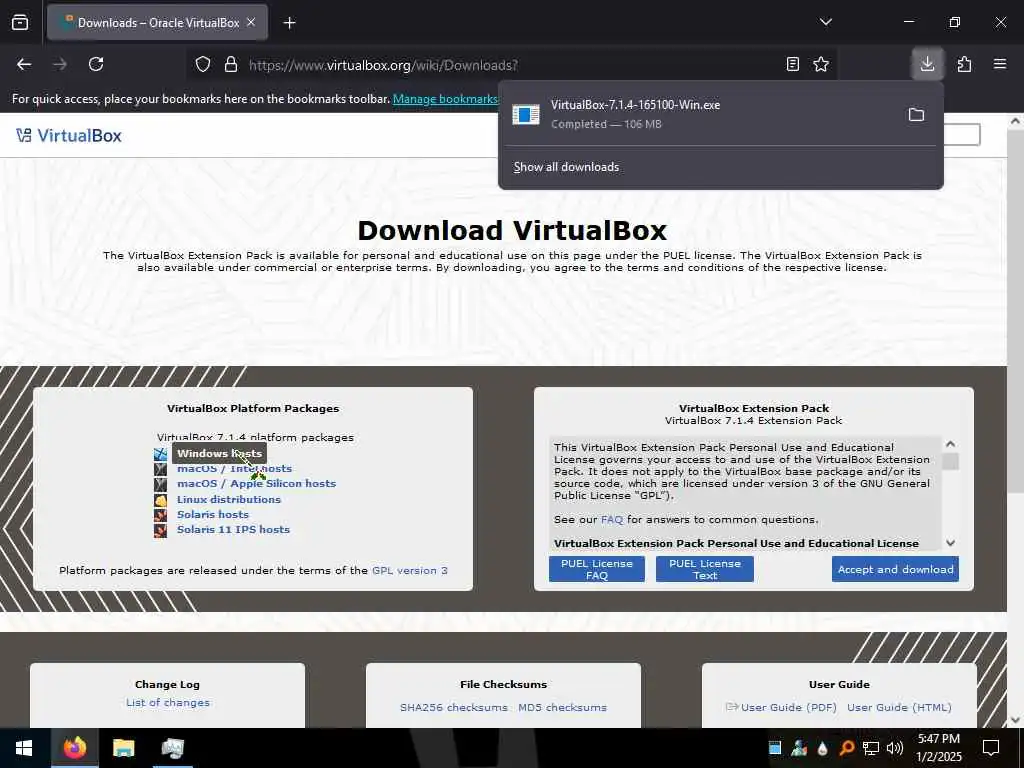Open the Firefox application menu

[1000, 64]
